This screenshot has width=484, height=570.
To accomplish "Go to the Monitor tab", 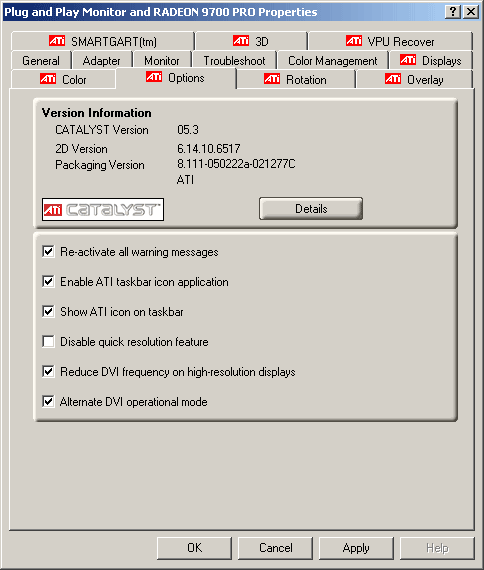I will click(x=162, y=61).
